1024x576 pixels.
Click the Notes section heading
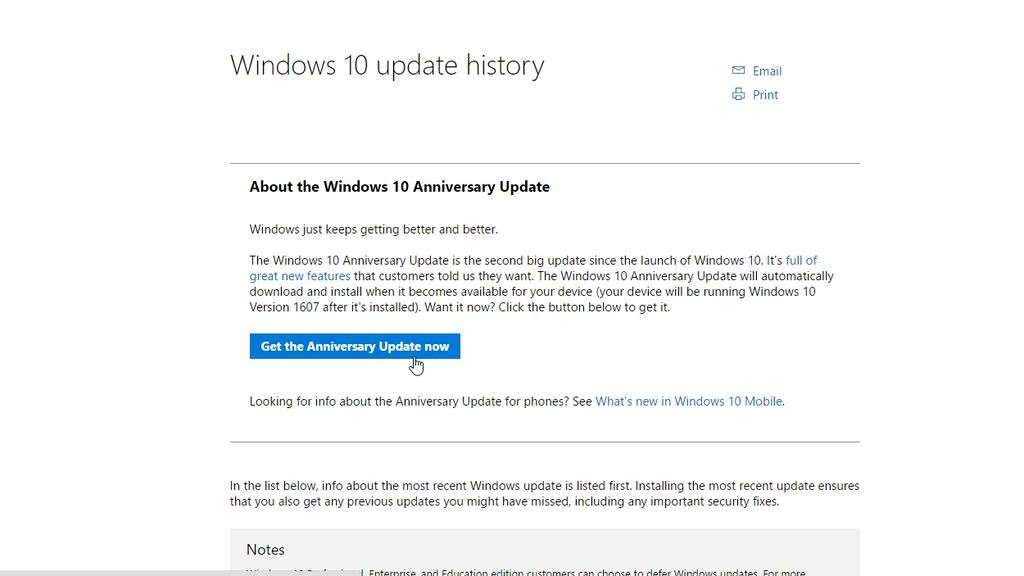266,549
